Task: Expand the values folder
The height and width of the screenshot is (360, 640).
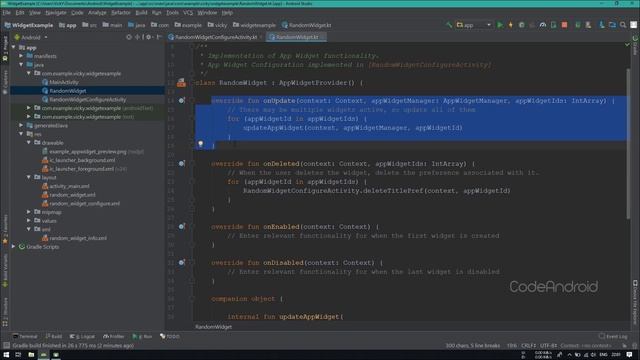Action: click(x=29, y=220)
